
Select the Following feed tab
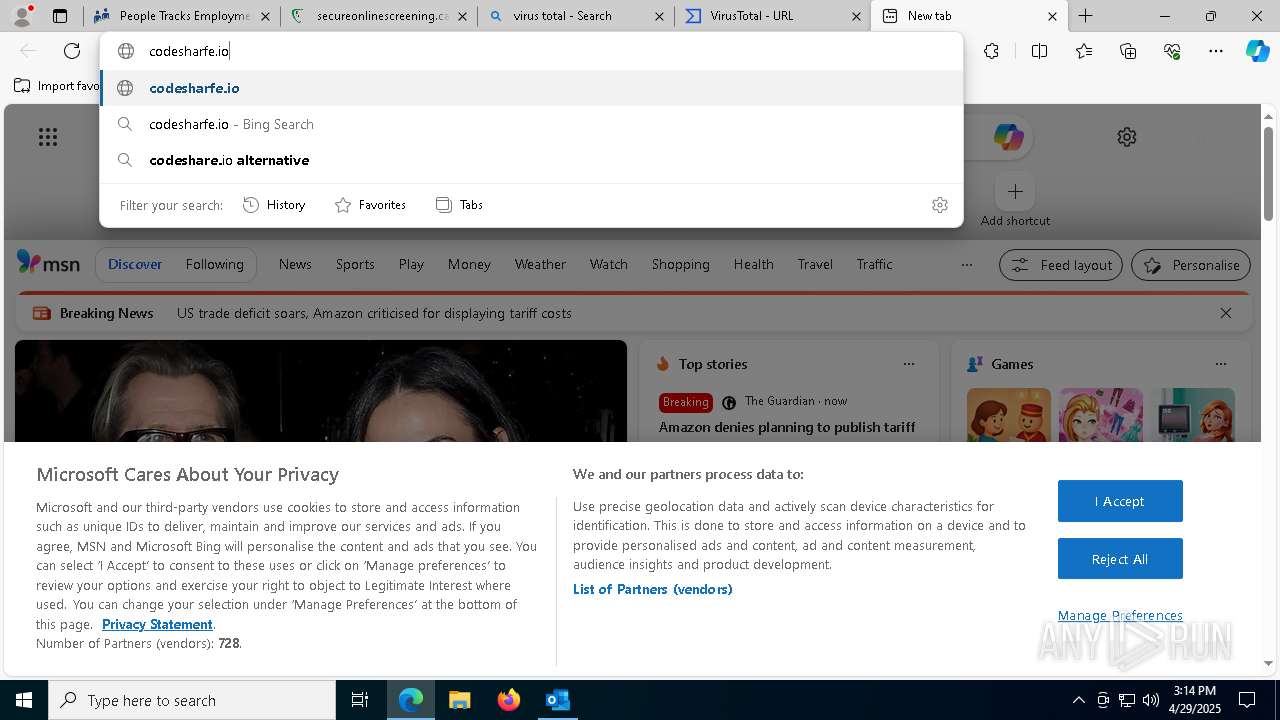click(x=214, y=265)
